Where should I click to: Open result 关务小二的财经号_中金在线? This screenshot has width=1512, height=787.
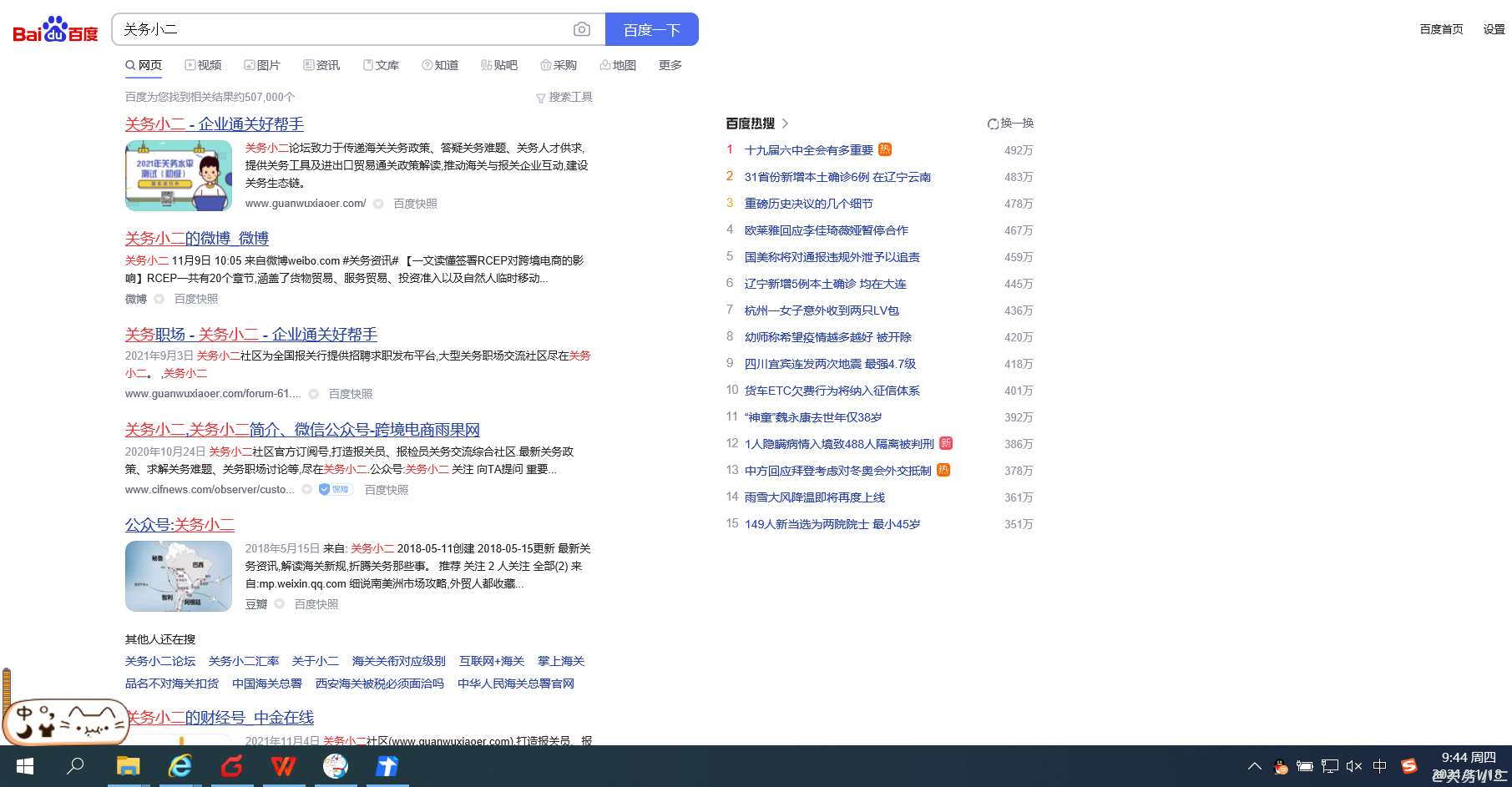point(221,717)
